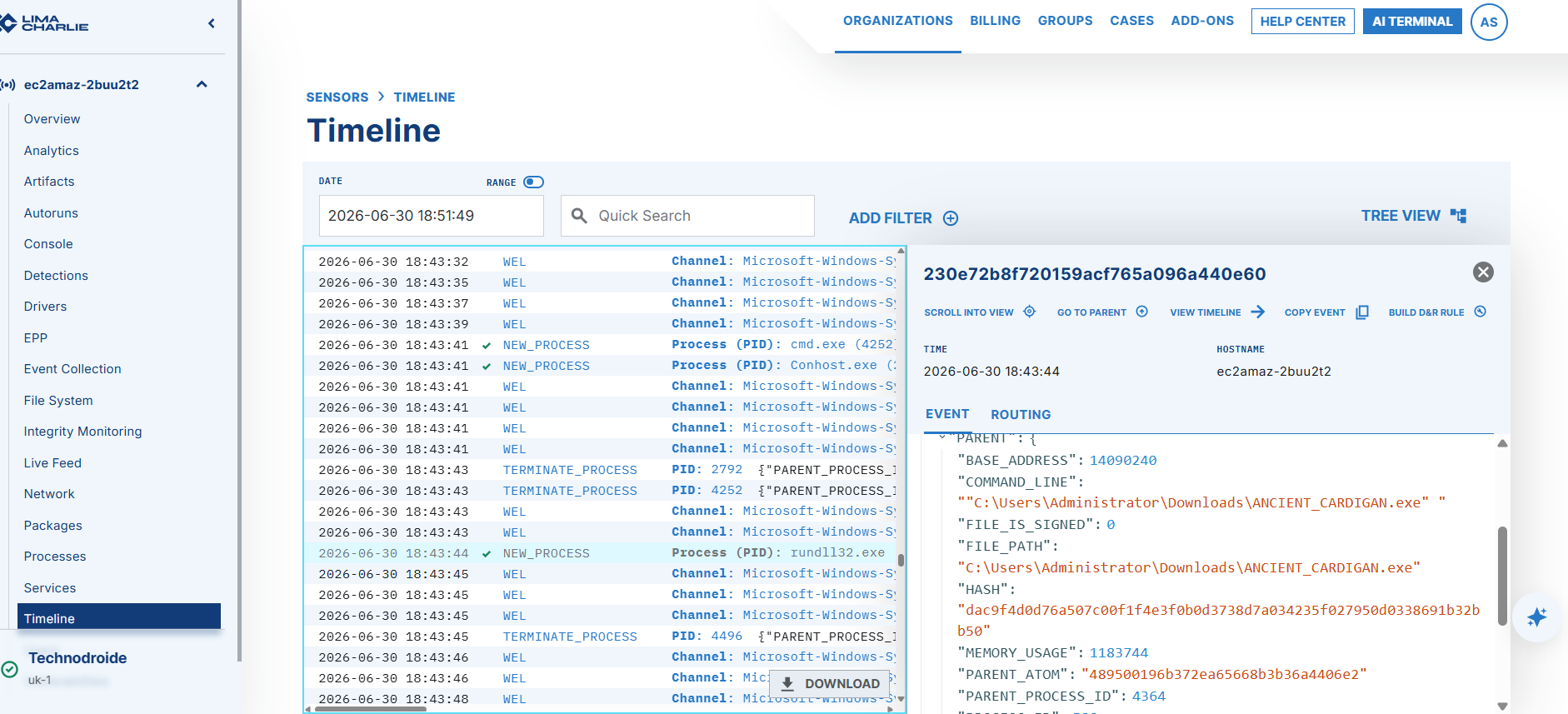
Task: Open the BILLING tab
Action: pos(995,21)
